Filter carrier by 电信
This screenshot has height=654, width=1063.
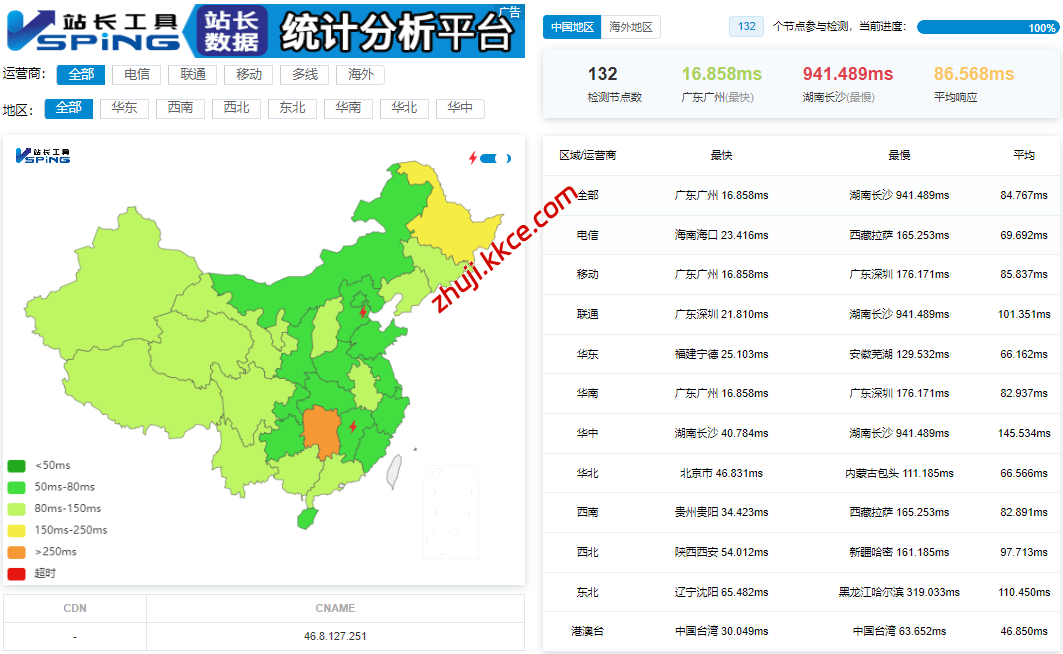[x=137, y=74]
